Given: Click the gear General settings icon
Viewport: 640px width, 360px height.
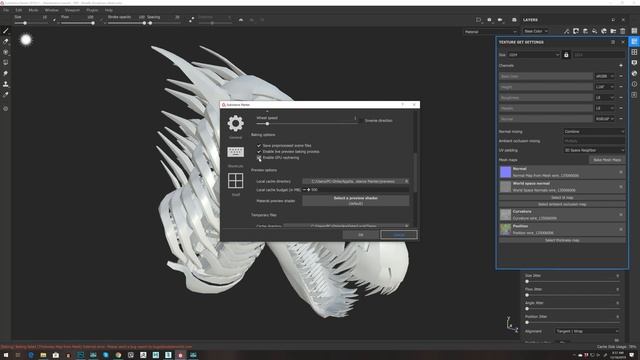Looking at the screenshot, I should 236,123.
